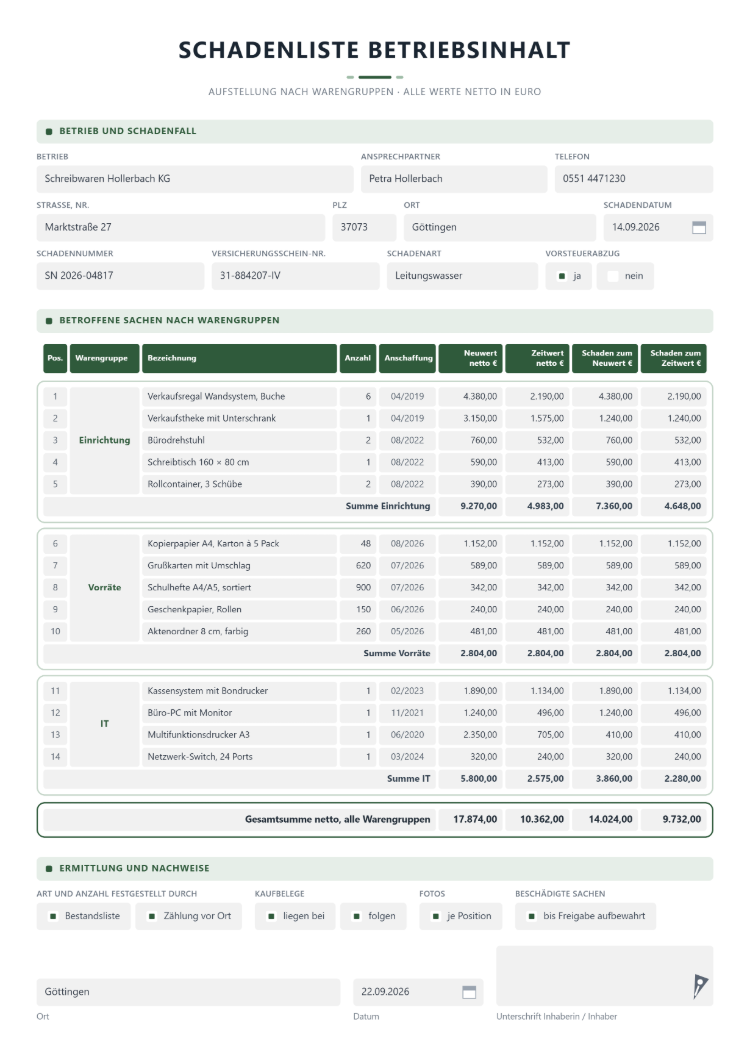Viewport: 750px width, 1060px height.
Task: Click Summe IT Neuwert '5.800,00'
Action: 471,779
